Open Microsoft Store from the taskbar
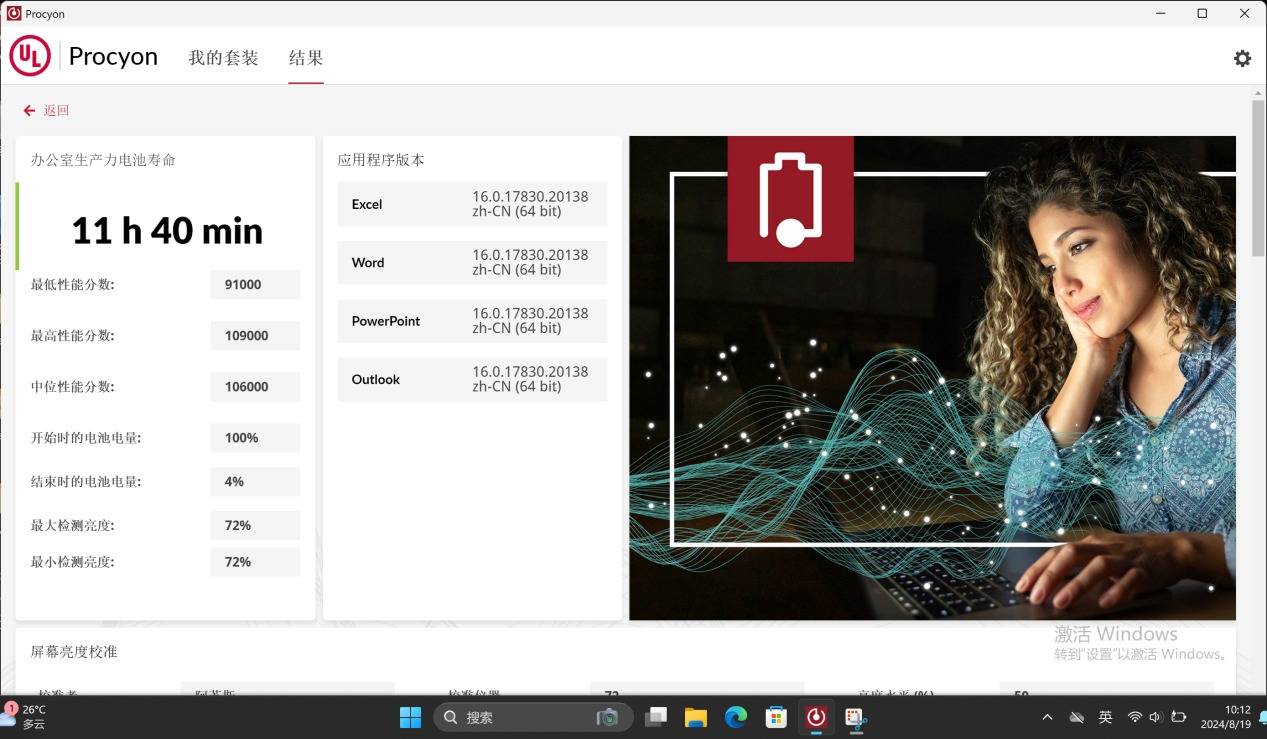Image resolution: width=1267 pixels, height=739 pixels. [x=776, y=717]
